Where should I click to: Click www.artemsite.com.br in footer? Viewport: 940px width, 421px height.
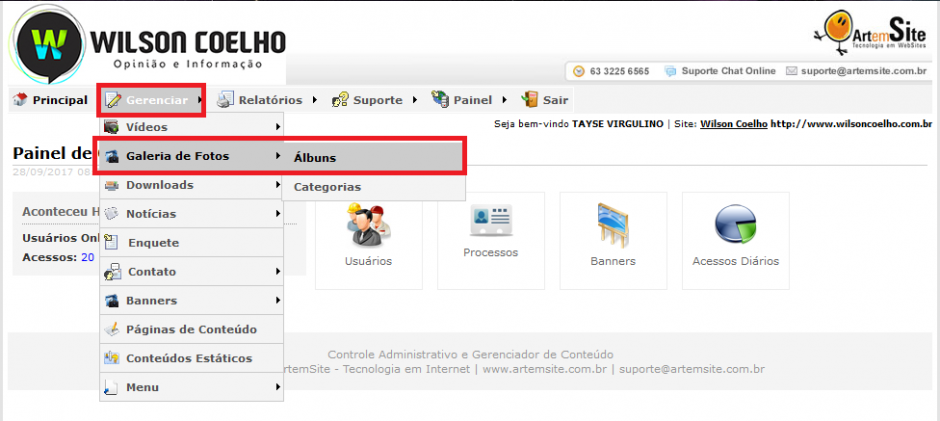[545, 369]
